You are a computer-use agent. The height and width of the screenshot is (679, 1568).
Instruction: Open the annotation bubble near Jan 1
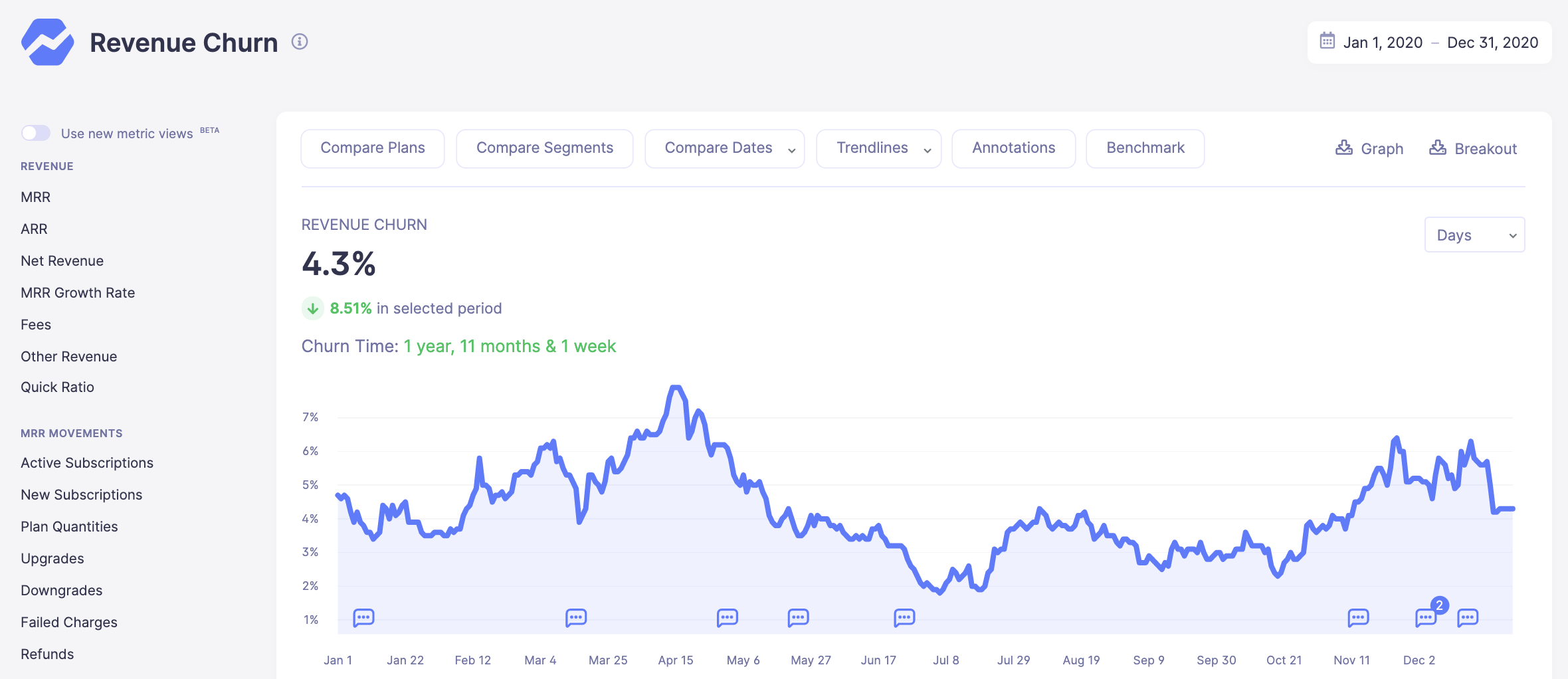(363, 618)
